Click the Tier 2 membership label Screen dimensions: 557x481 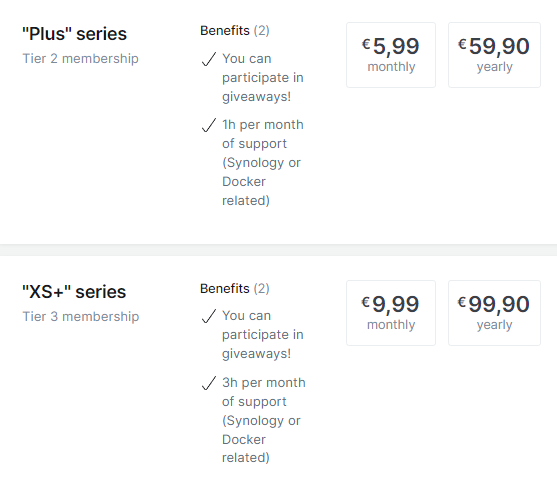[81, 59]
